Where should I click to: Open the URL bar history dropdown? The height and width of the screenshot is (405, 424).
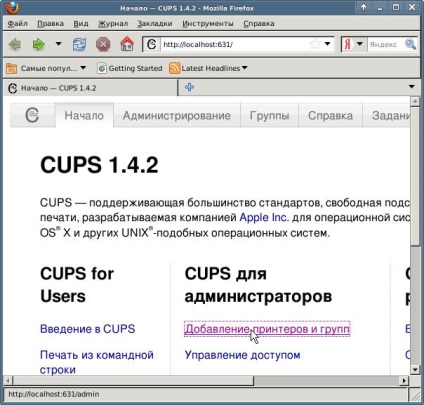pos(328,44)
